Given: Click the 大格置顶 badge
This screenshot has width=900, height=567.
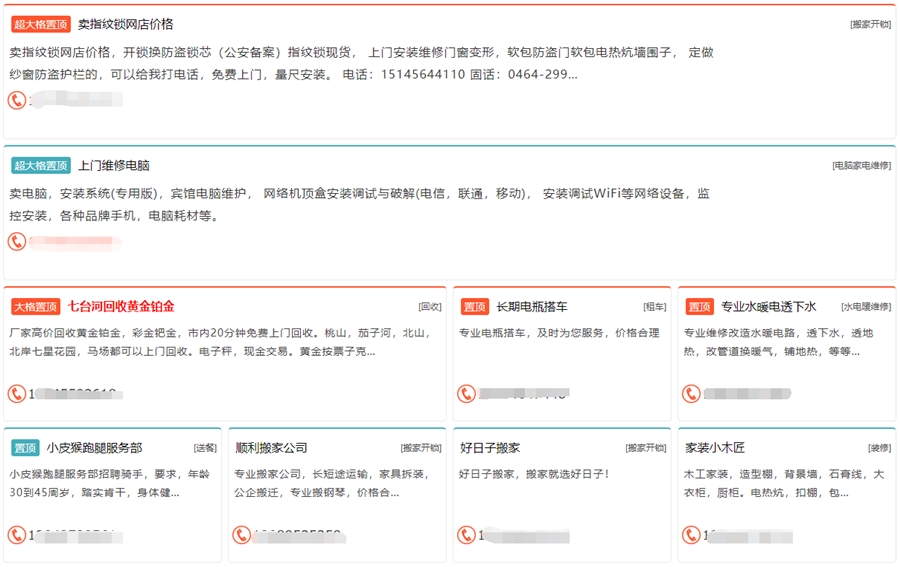Looking at the screenshot, I should [x=36, y=307].
